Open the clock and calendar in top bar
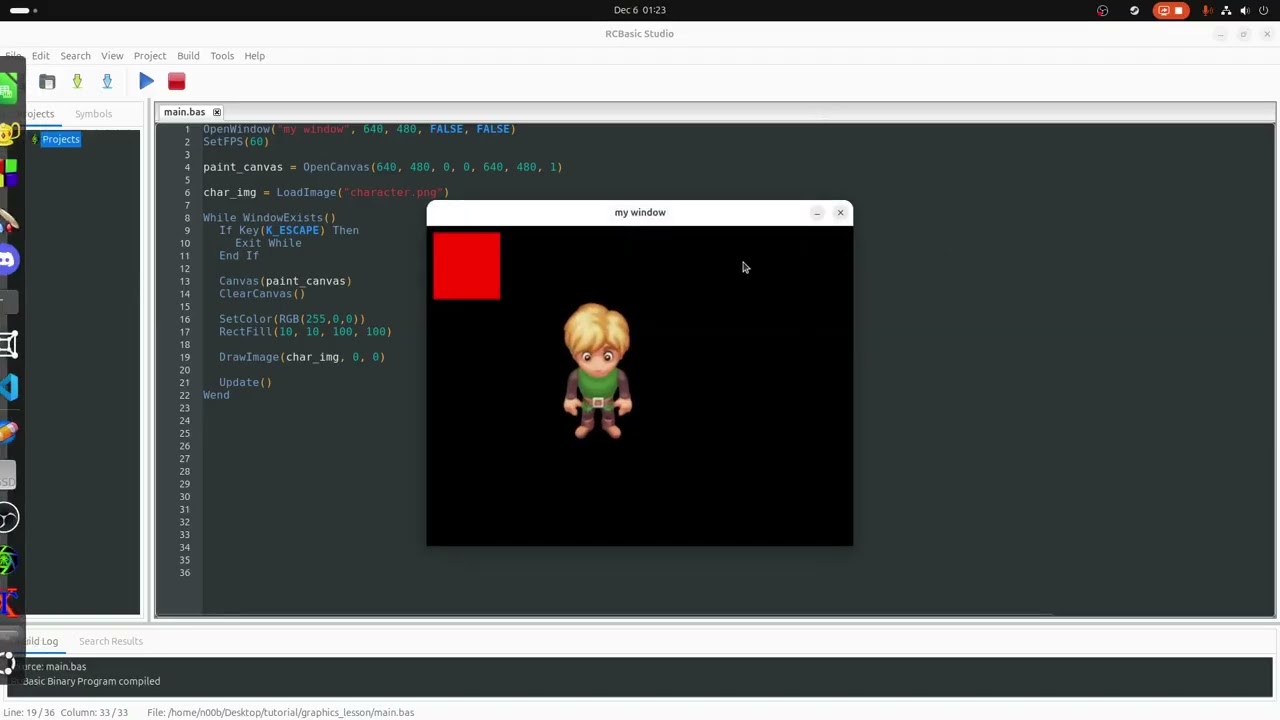 [640, 10]
